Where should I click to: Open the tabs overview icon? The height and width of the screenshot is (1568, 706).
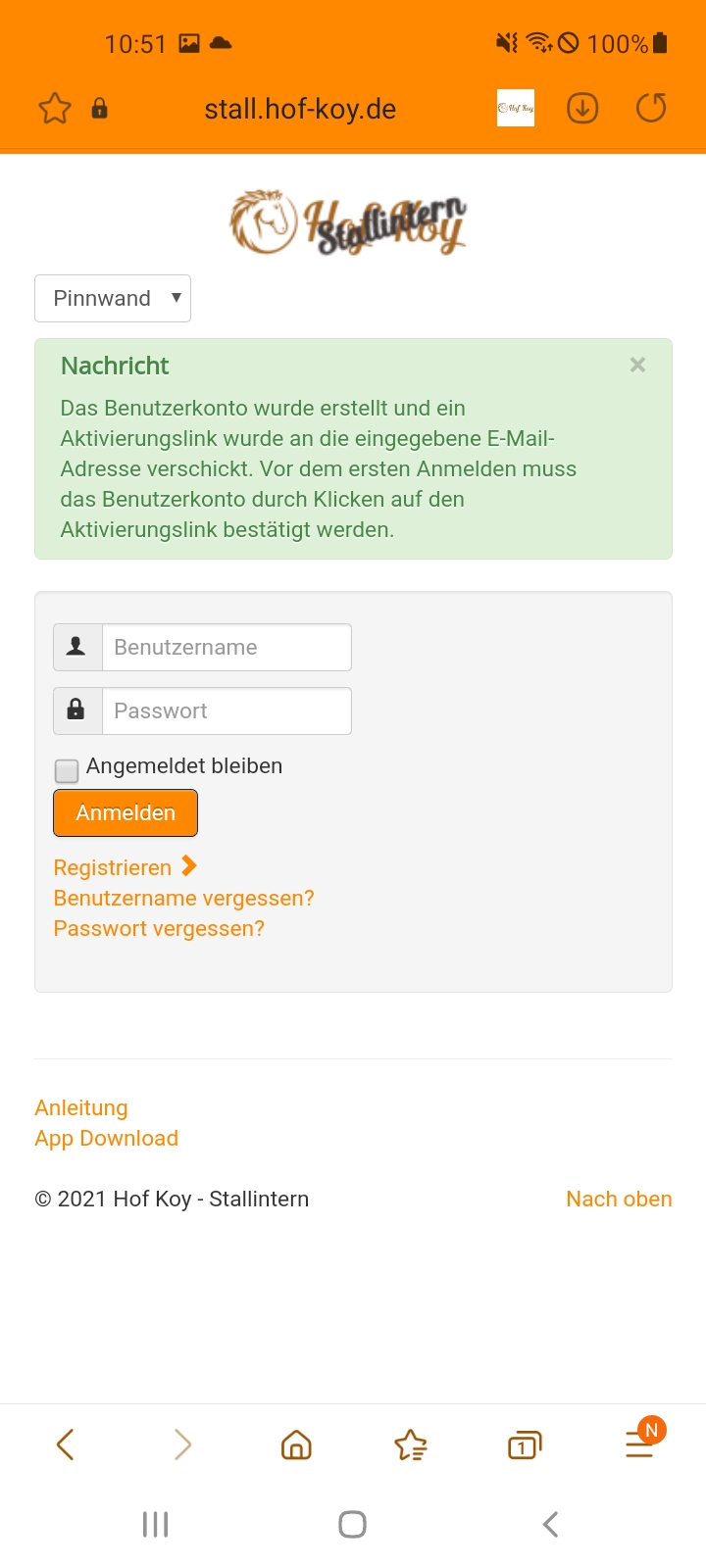[525, 1445]
